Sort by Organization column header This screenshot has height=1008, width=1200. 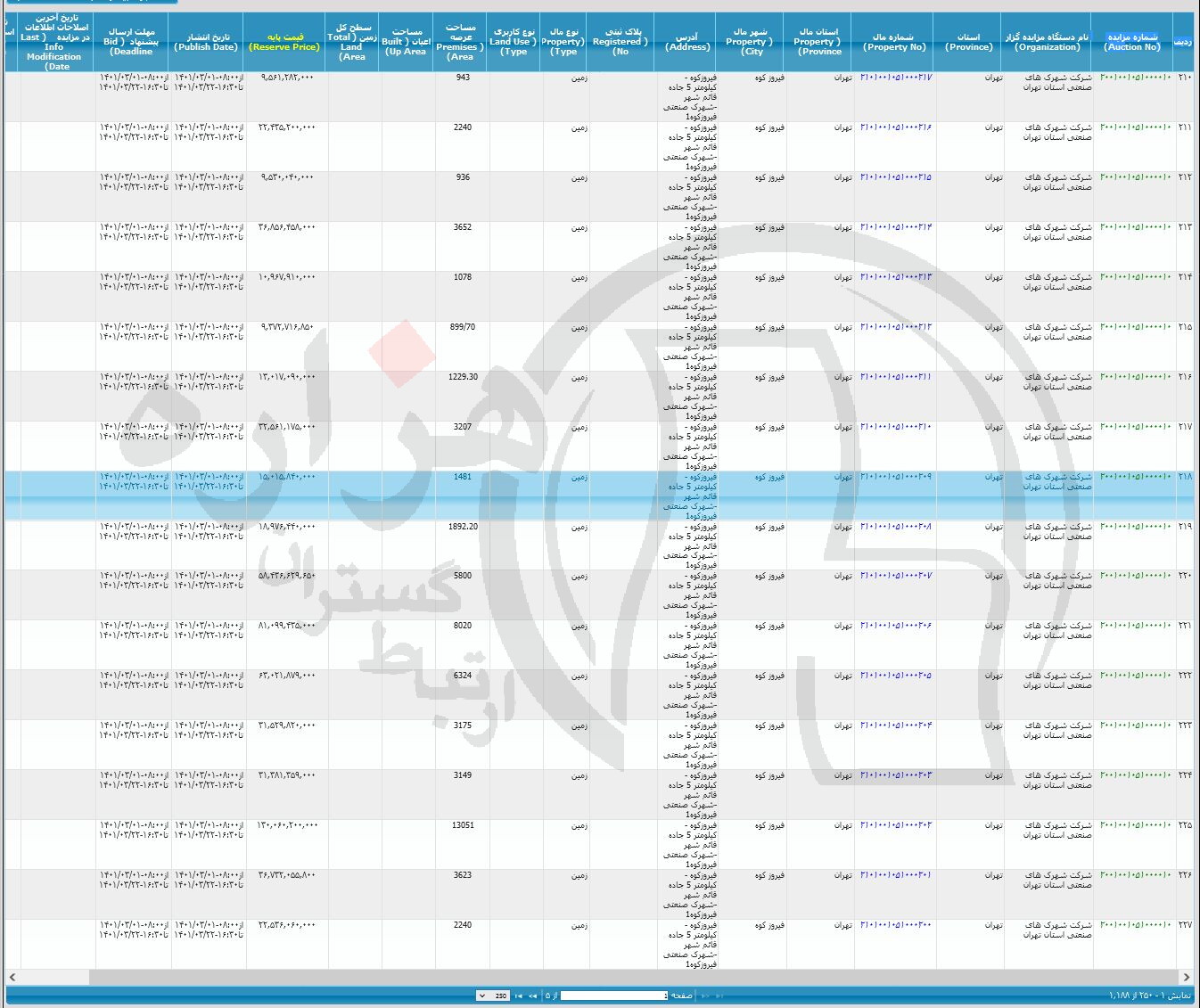1047,42
